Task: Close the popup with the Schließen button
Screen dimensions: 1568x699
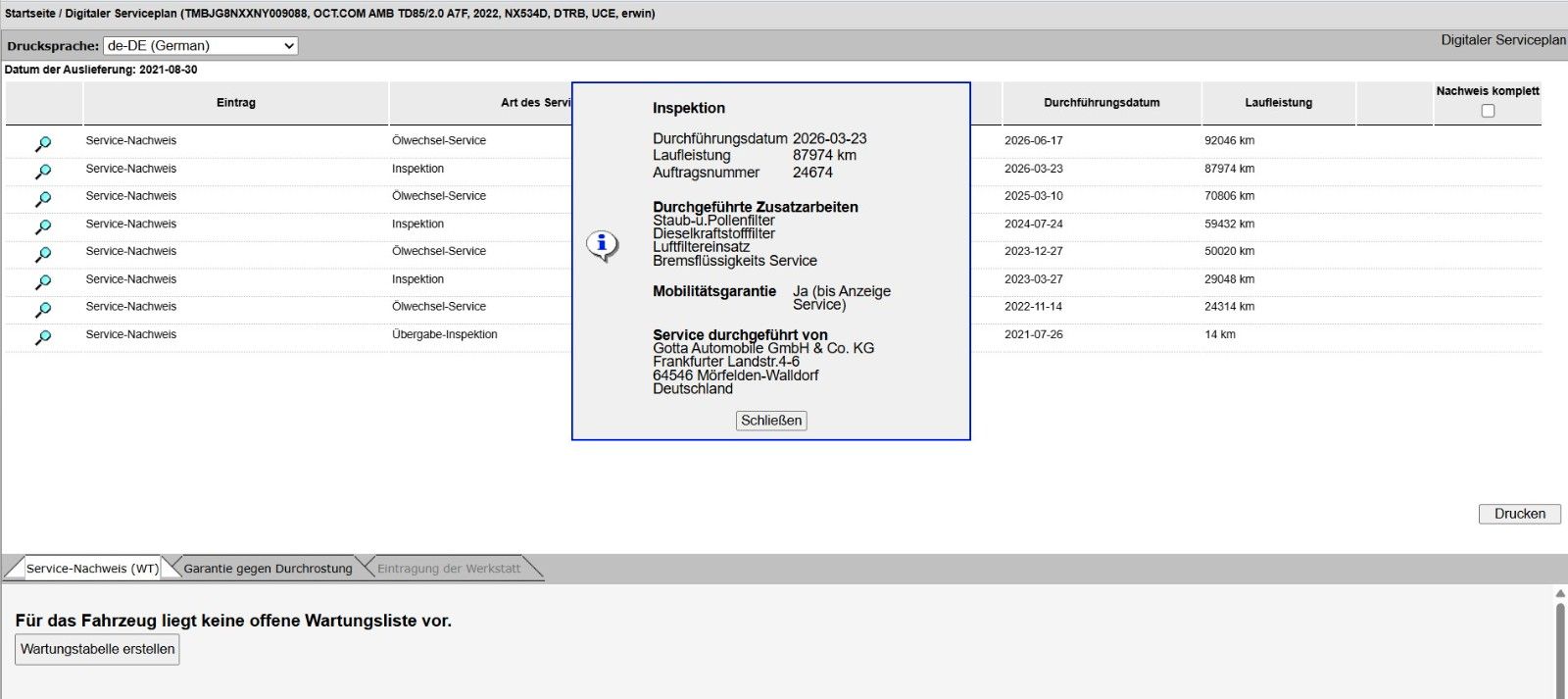Action: [x=771, y=421]
